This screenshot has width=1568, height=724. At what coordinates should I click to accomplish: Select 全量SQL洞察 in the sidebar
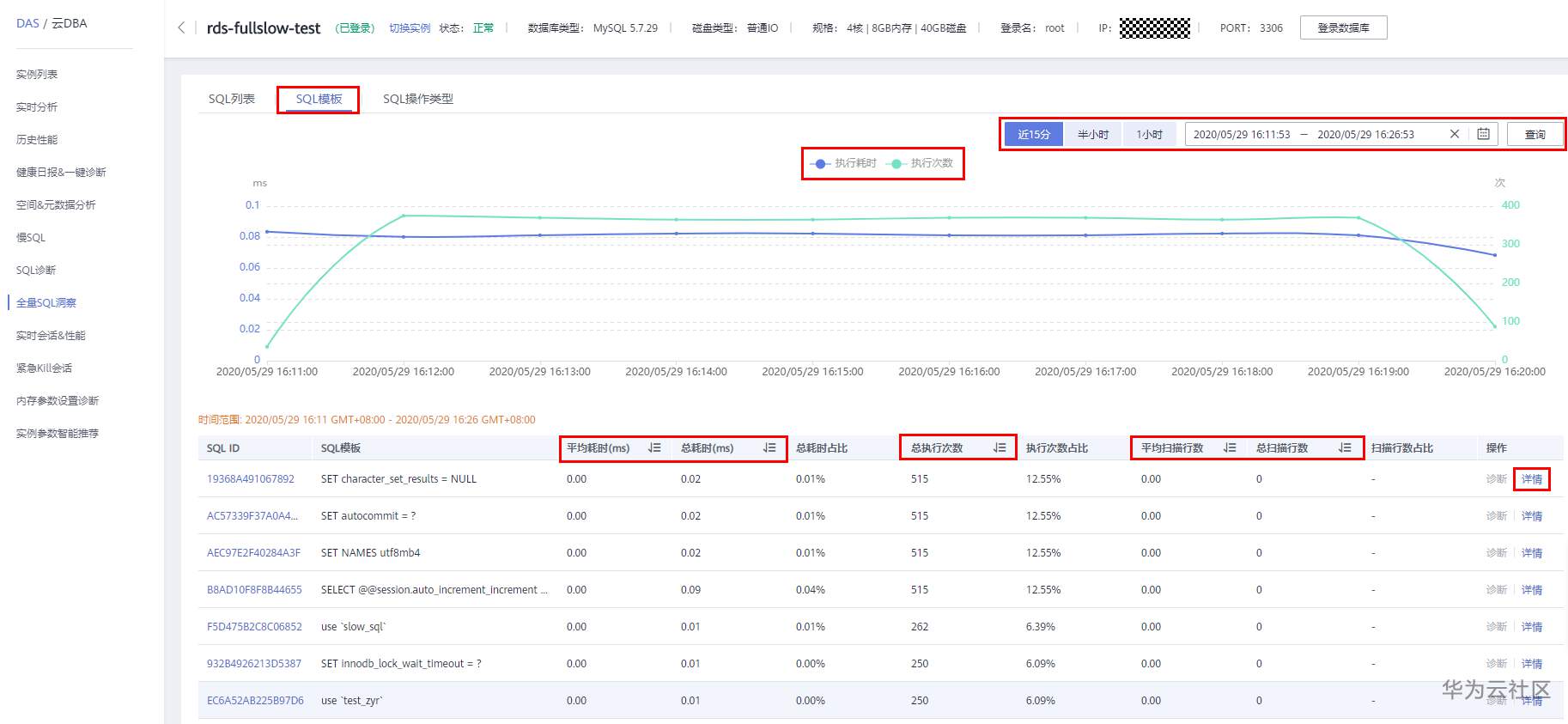tap(46, 303)
